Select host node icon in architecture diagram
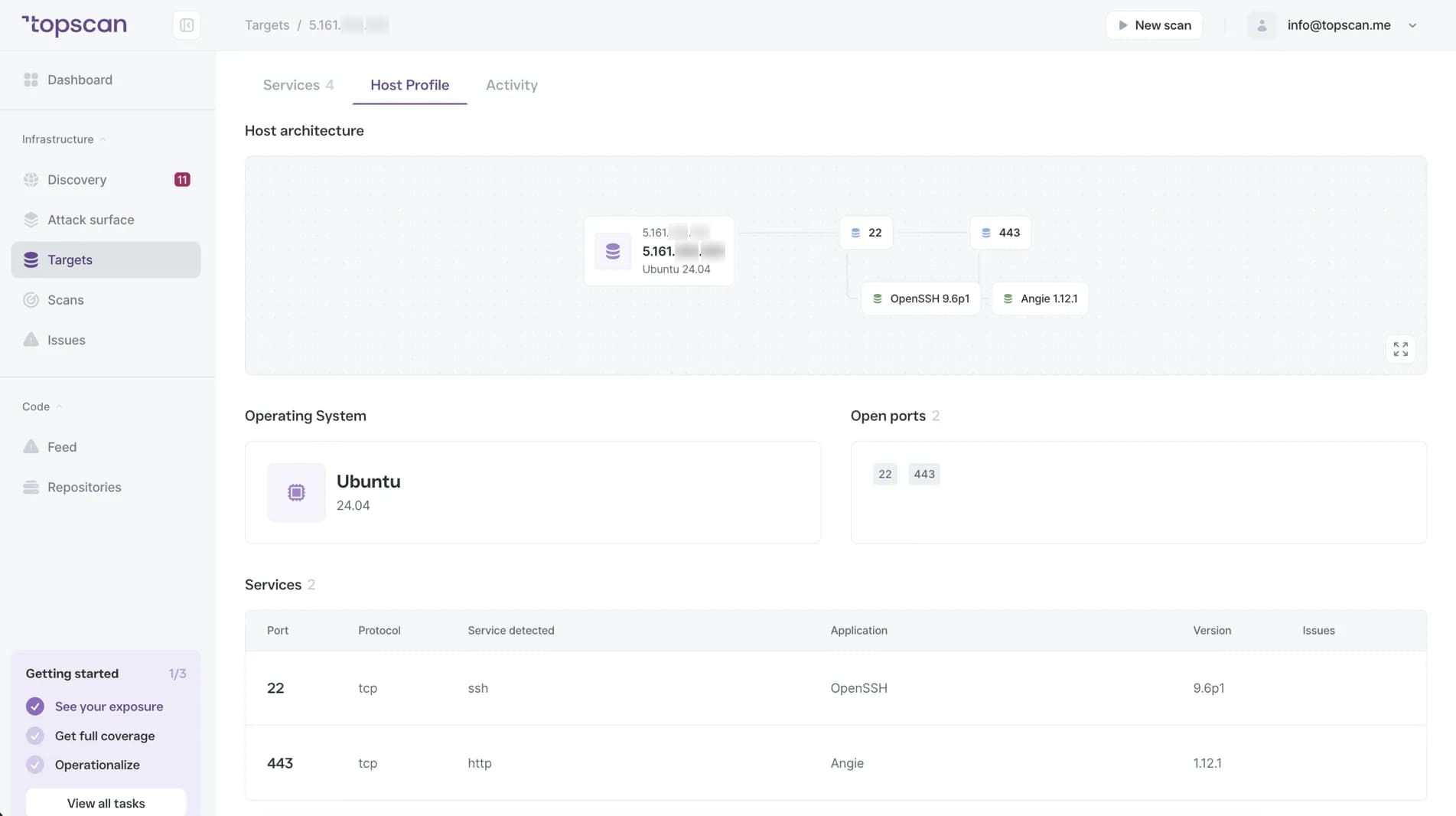This screenshot has height=816, width=1456. point(613,251)
